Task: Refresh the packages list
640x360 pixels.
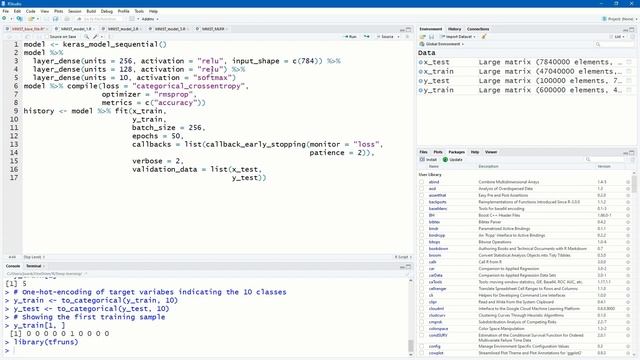Action: (632, 160)
